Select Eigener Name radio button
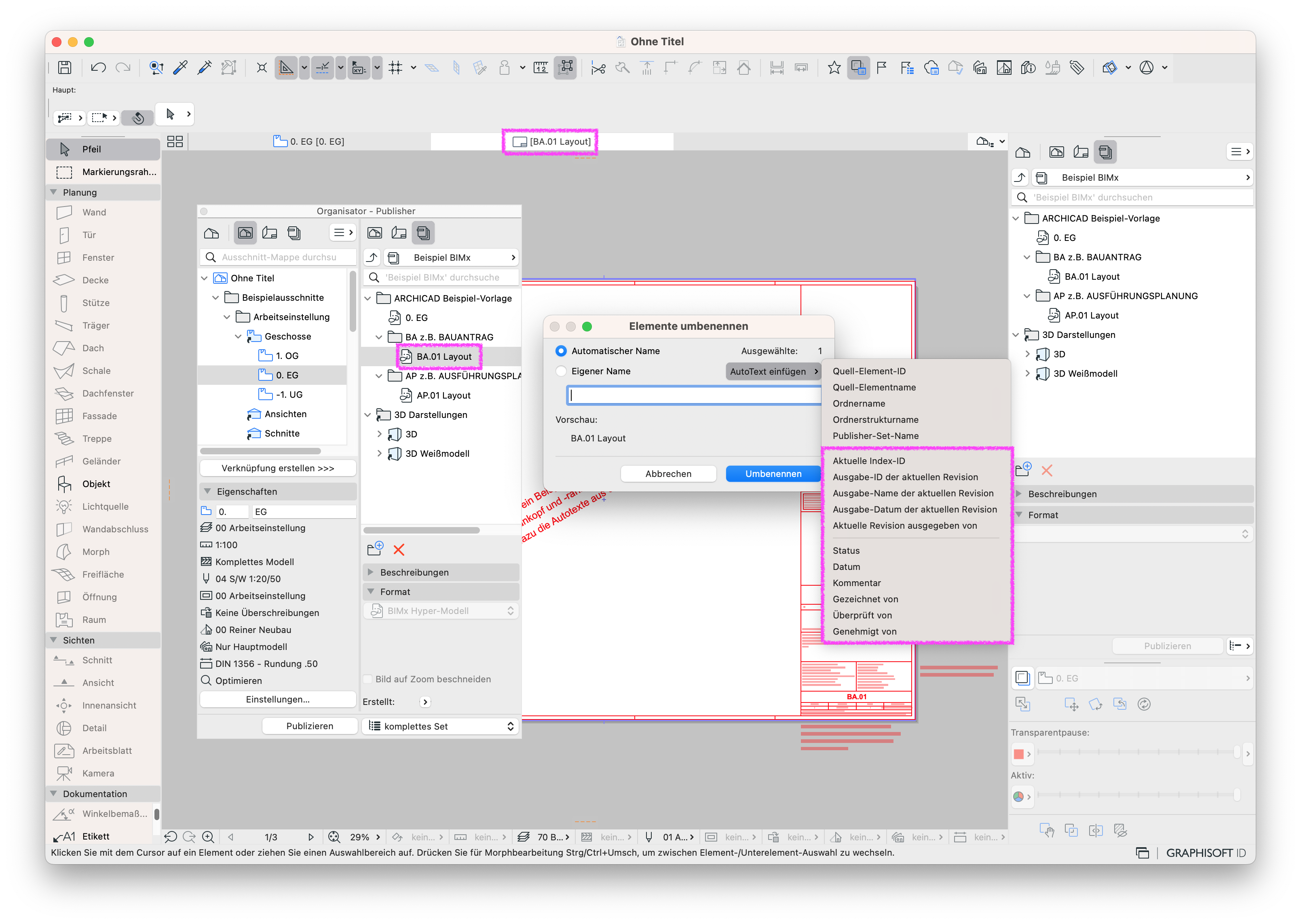Screen dimensions: 1301x924 point(561,371)
